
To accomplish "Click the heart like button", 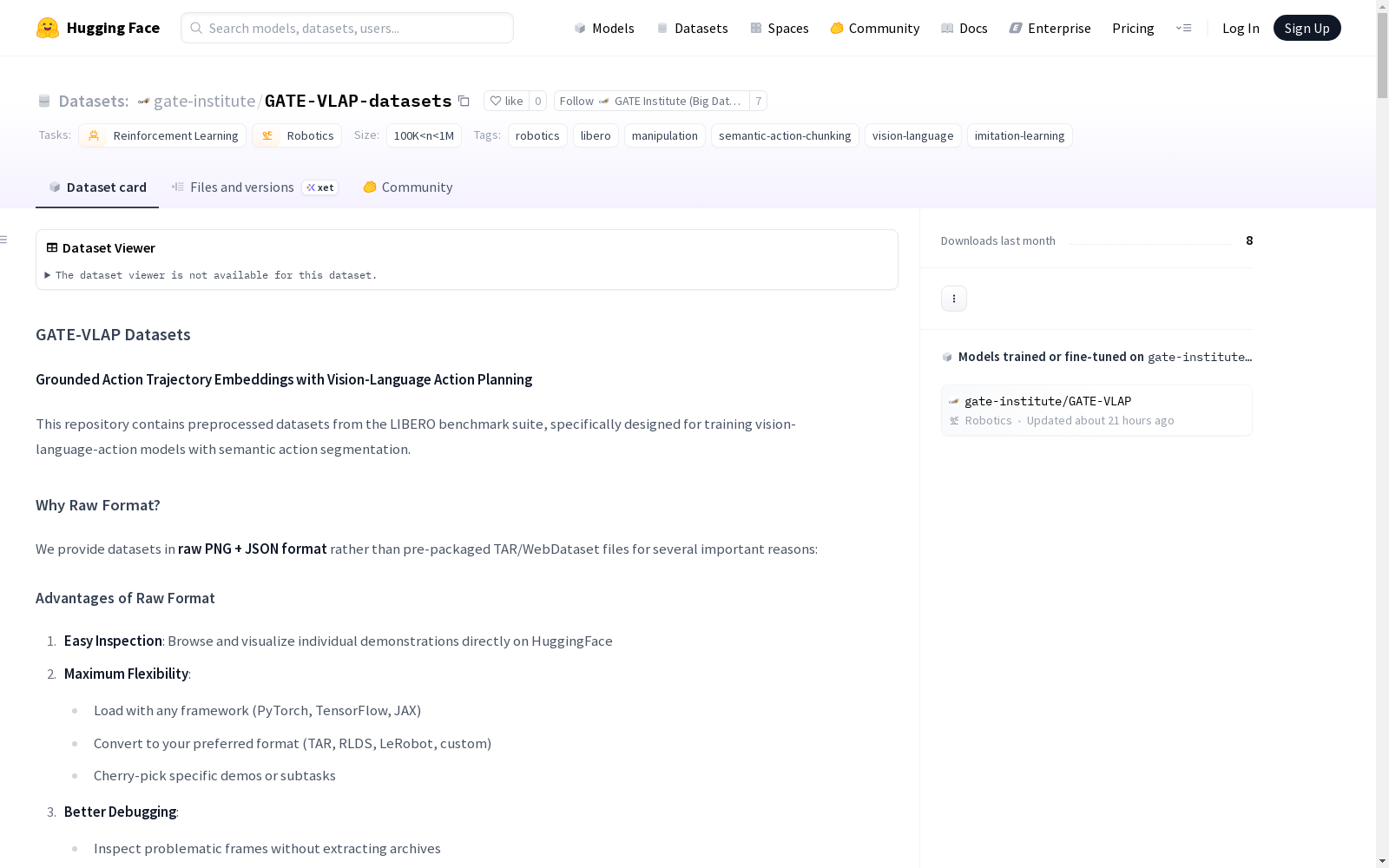I will (x=506, y=101).
